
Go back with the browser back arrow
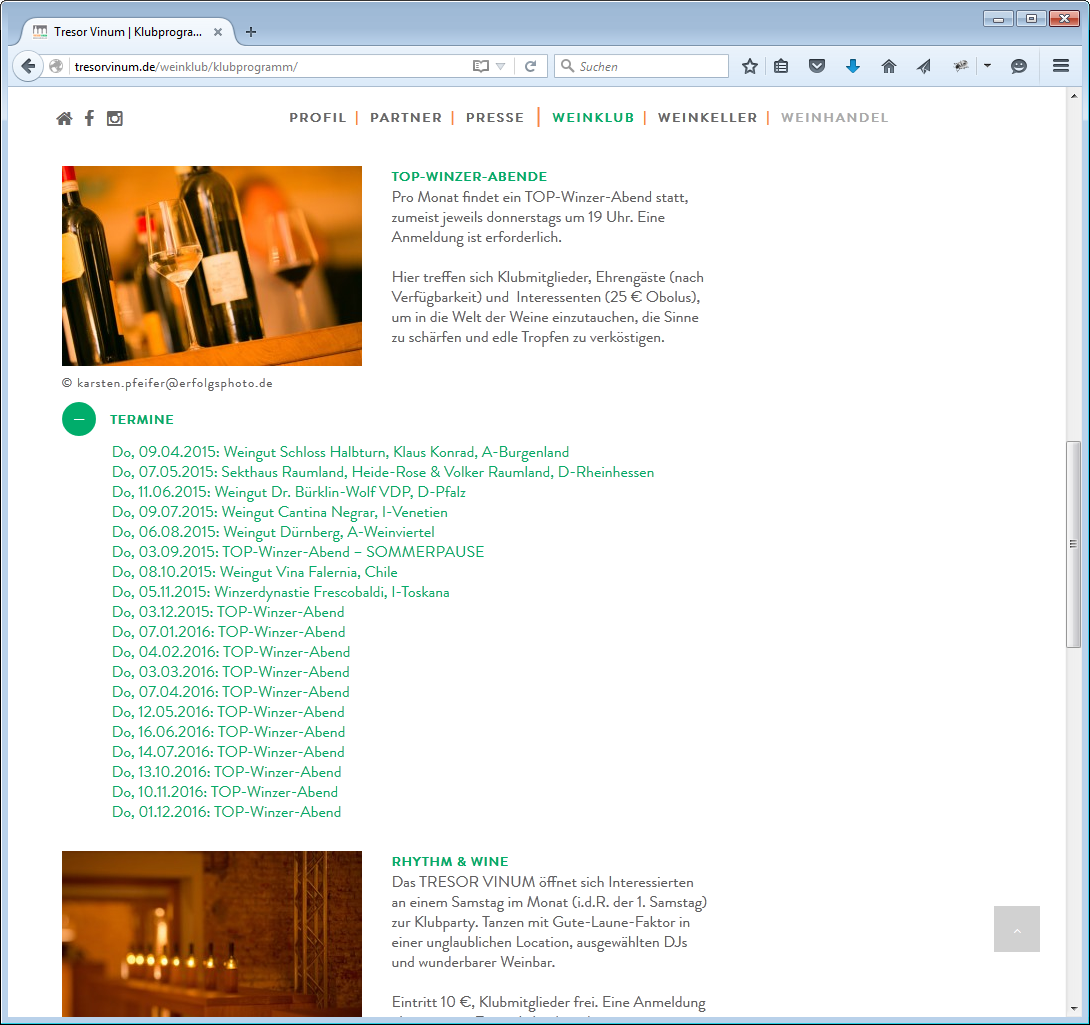coord(28,66)
